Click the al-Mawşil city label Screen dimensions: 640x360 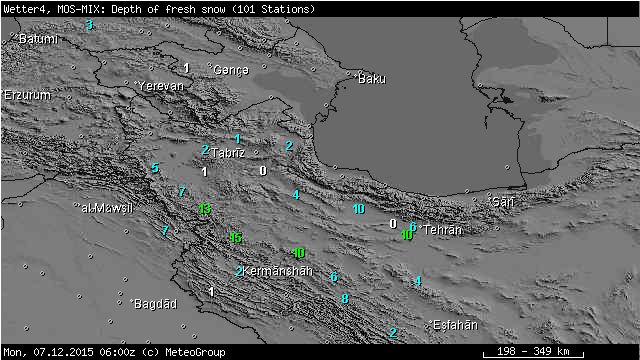pyautogui.click(x=107, y=208)
